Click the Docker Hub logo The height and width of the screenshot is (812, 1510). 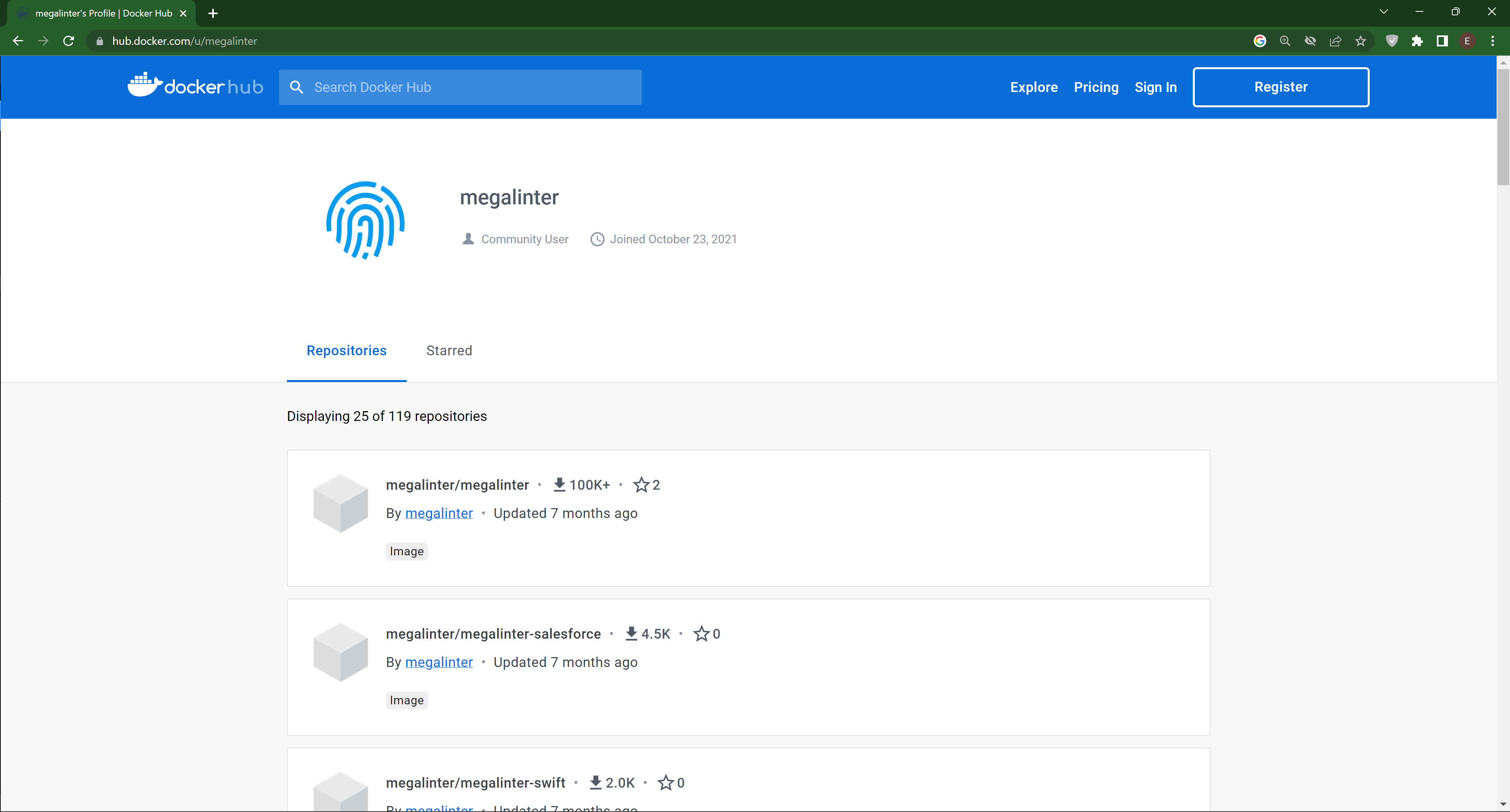[x=195, y=86]
